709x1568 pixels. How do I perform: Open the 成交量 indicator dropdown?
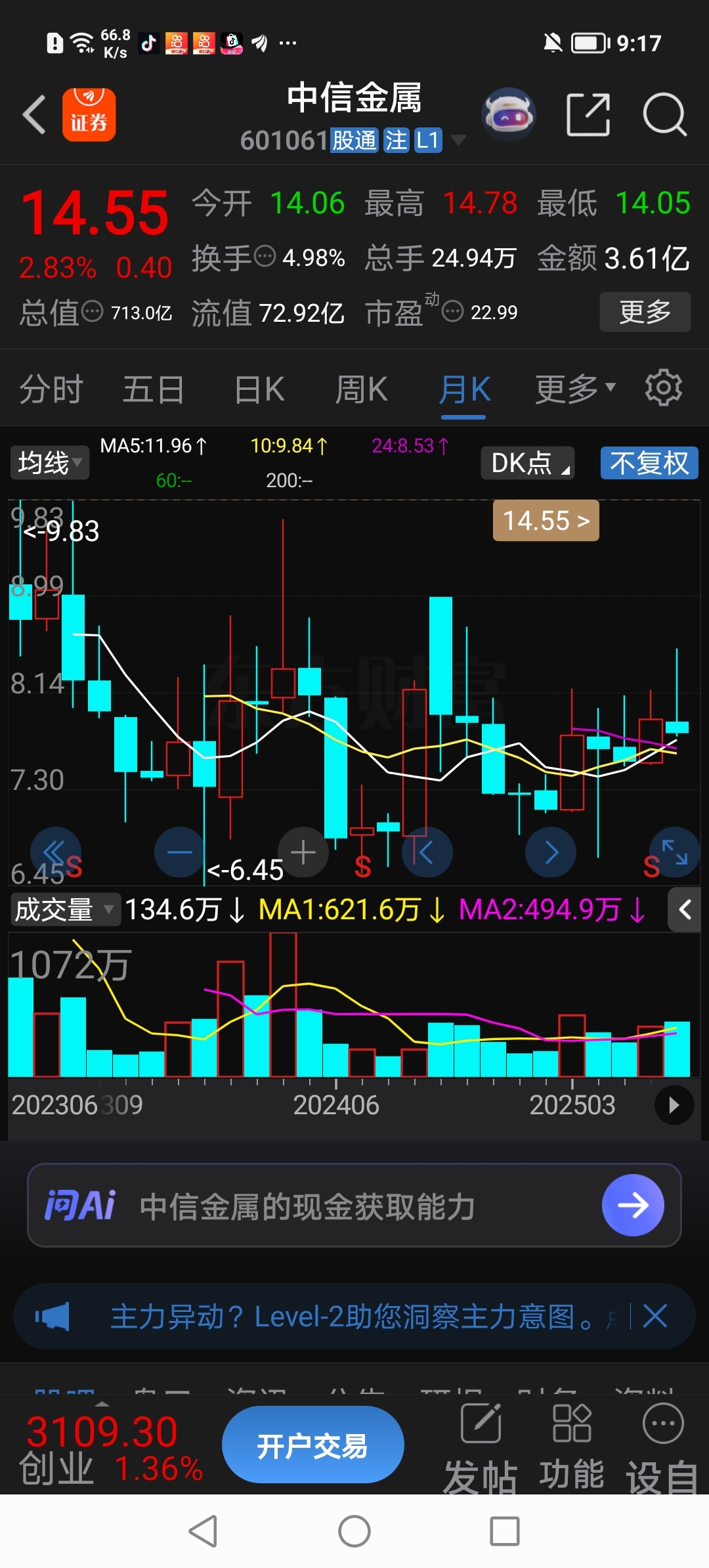click(x=65, y=909)
